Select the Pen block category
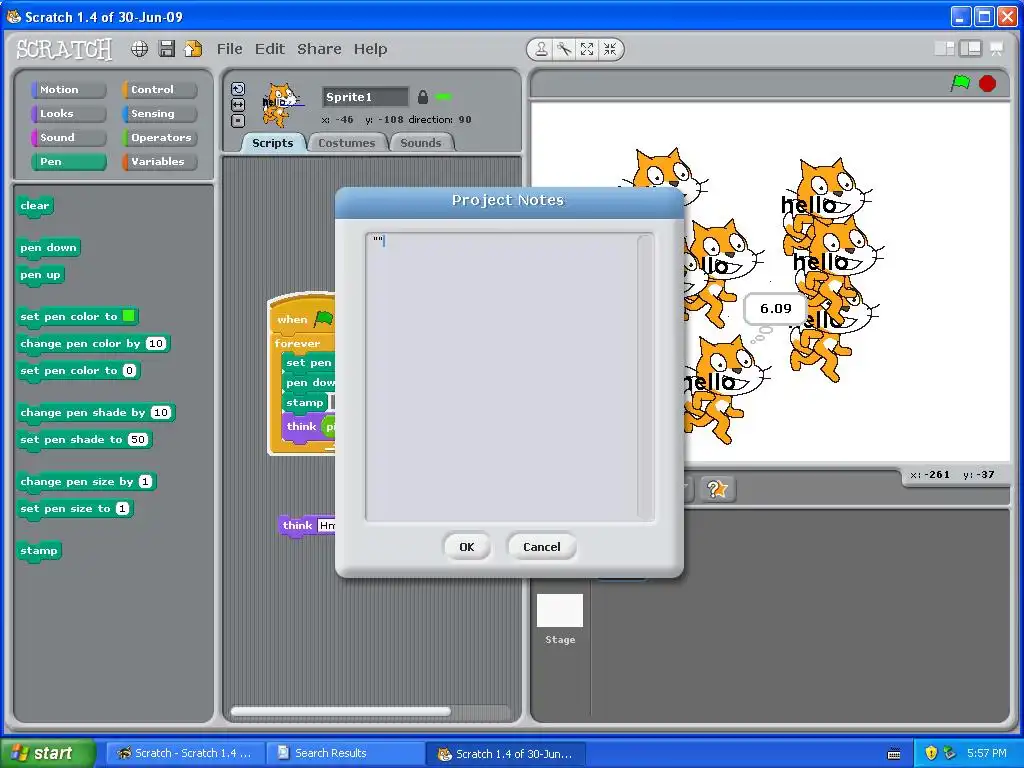The width and height of the screenshot is (1024, 768). point(68,162)
